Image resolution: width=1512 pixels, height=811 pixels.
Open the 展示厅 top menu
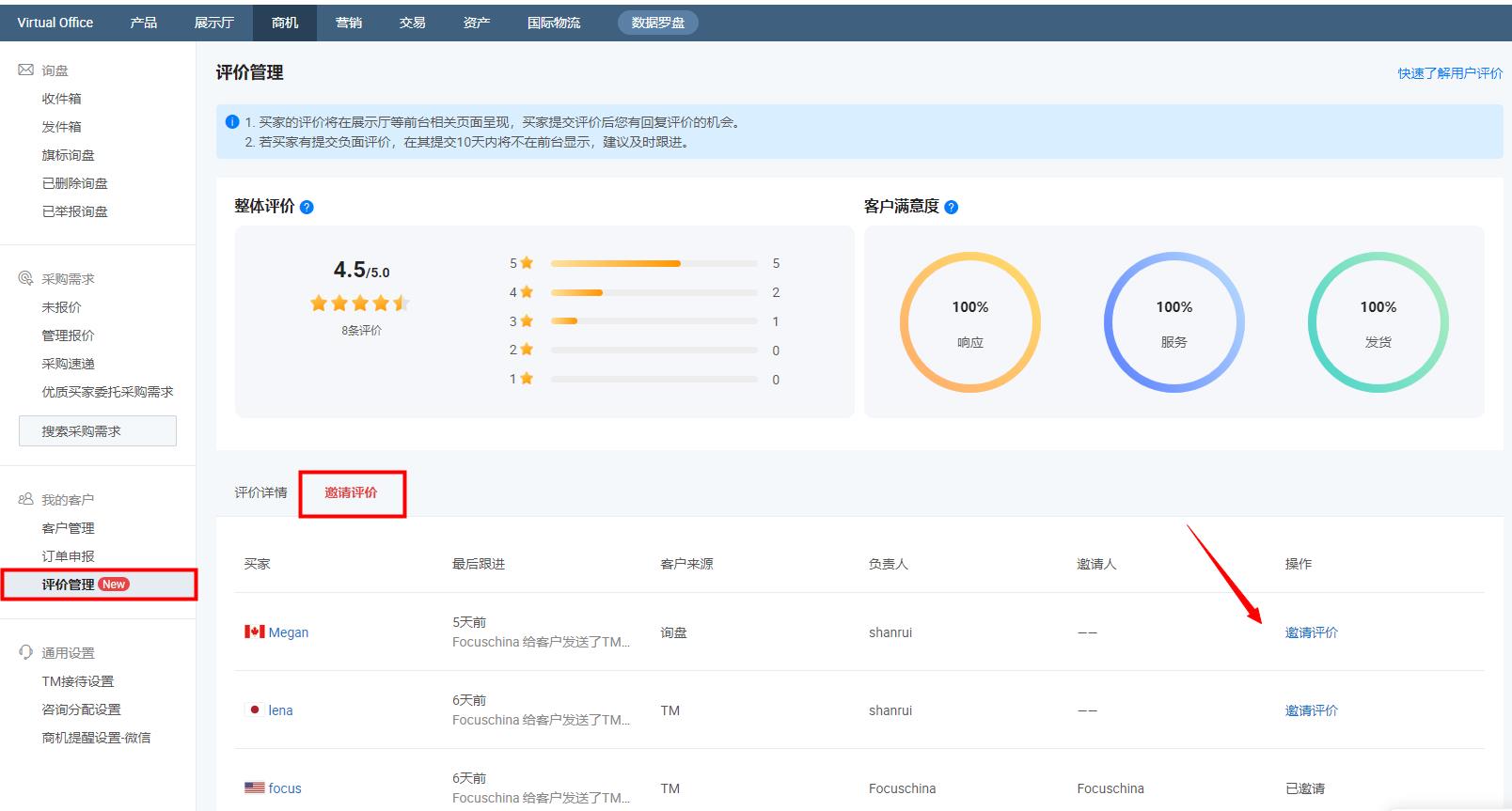pyautogui.click(x=214, y=23)
